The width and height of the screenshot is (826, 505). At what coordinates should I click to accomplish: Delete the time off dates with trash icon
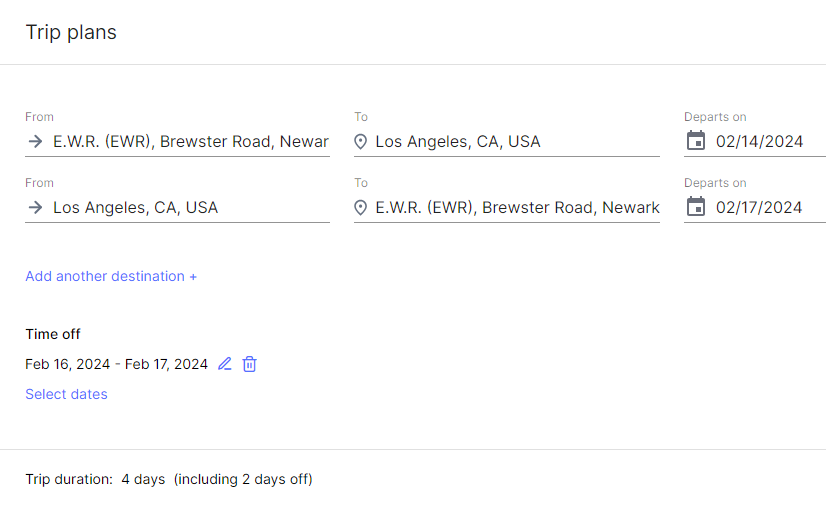click(x=249, y=364)
